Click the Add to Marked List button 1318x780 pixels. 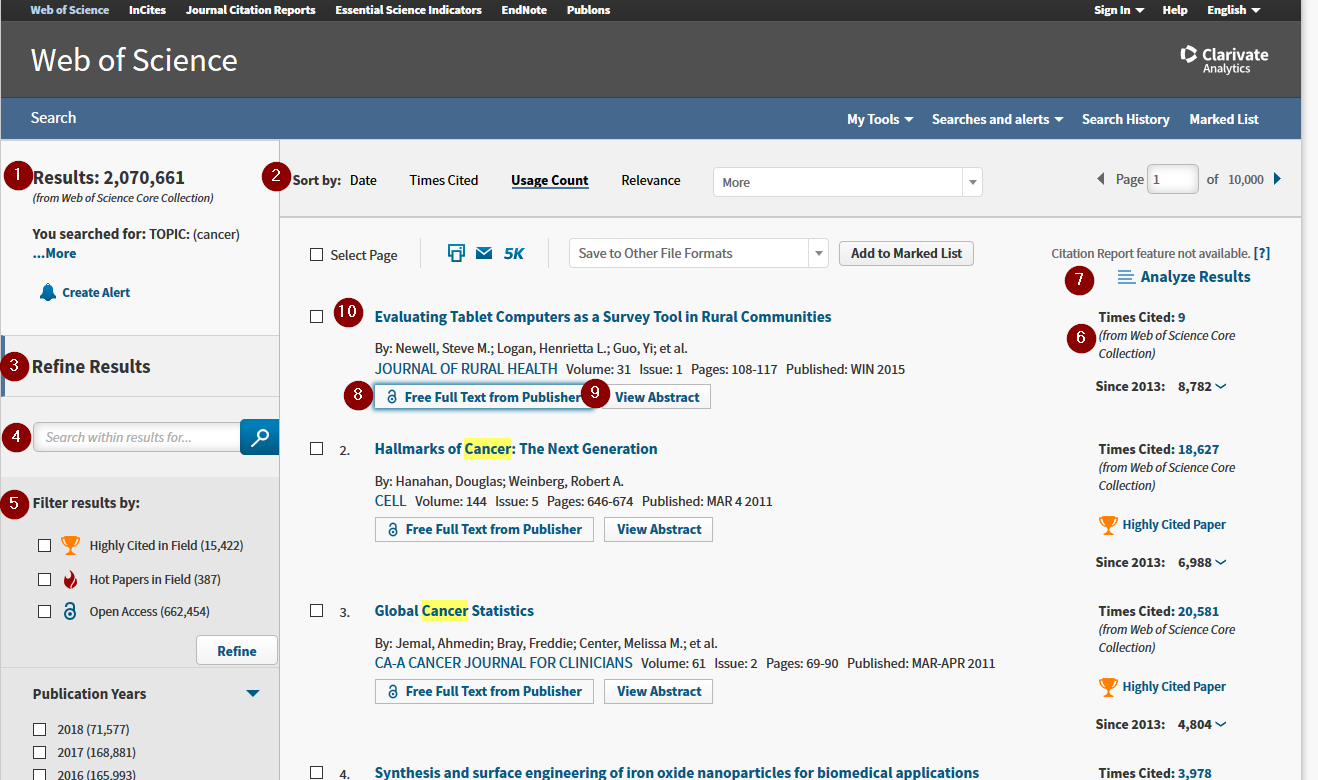pos(906,253)
